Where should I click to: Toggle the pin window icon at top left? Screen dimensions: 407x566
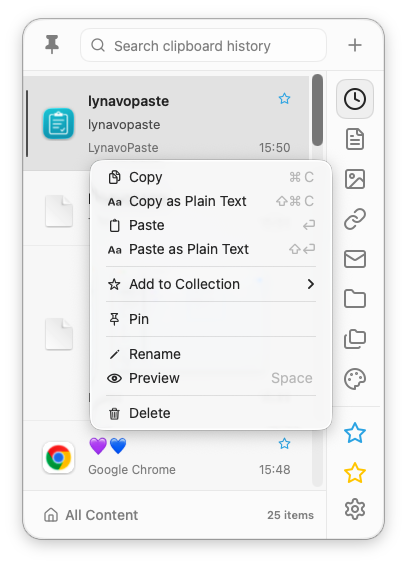click(x=52, y=44)
